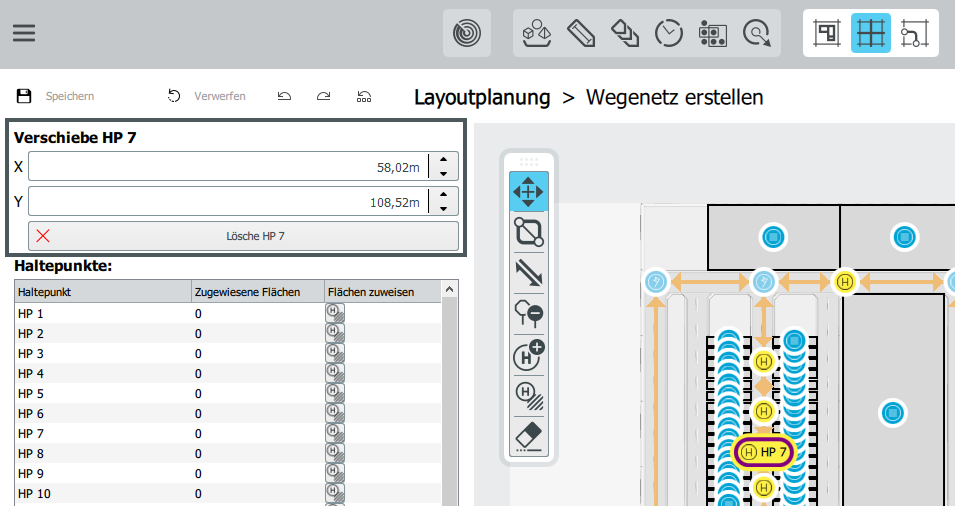Viewport: 955px width, 506px height.
Task: Increase the X coordinate with up arrow
Action: pyautogui.click(x=443, y=161)
